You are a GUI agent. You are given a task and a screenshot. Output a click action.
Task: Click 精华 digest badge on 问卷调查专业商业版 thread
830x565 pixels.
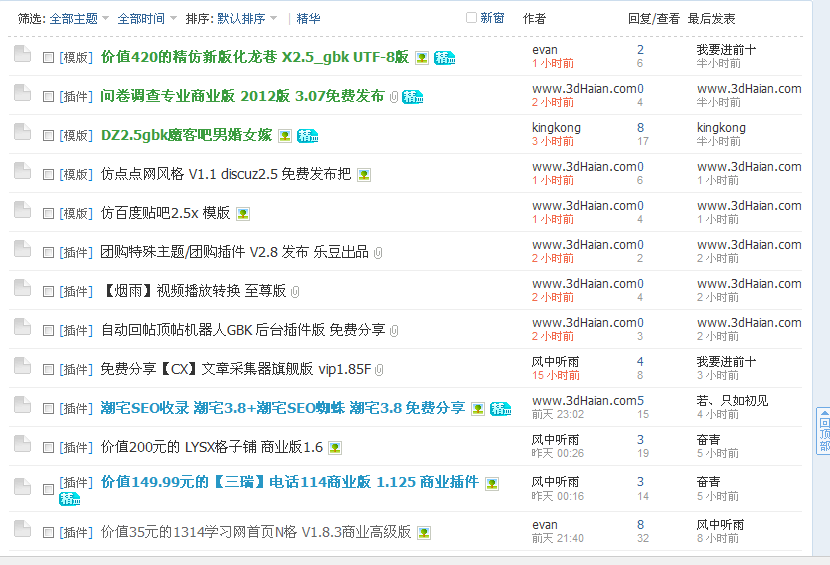[x=413, y=97]
